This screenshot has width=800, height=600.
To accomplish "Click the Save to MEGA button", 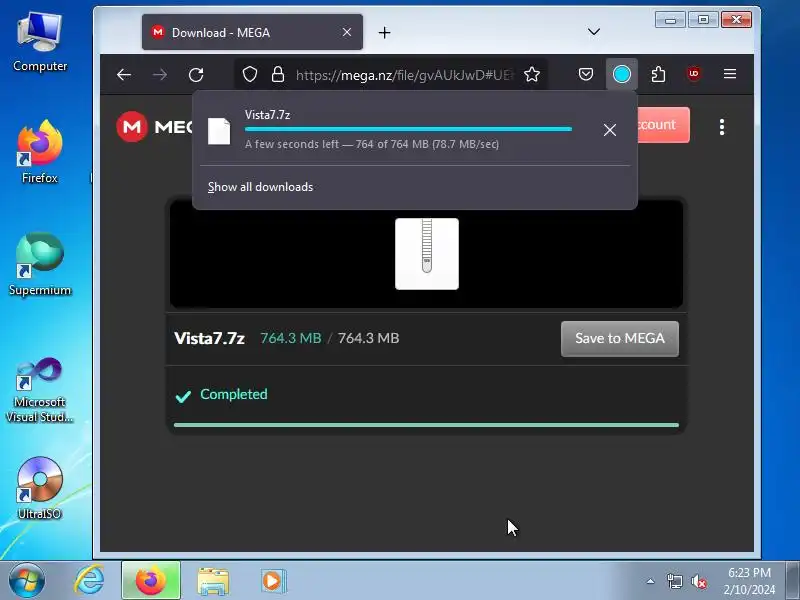I will click(x=619, y=338).
